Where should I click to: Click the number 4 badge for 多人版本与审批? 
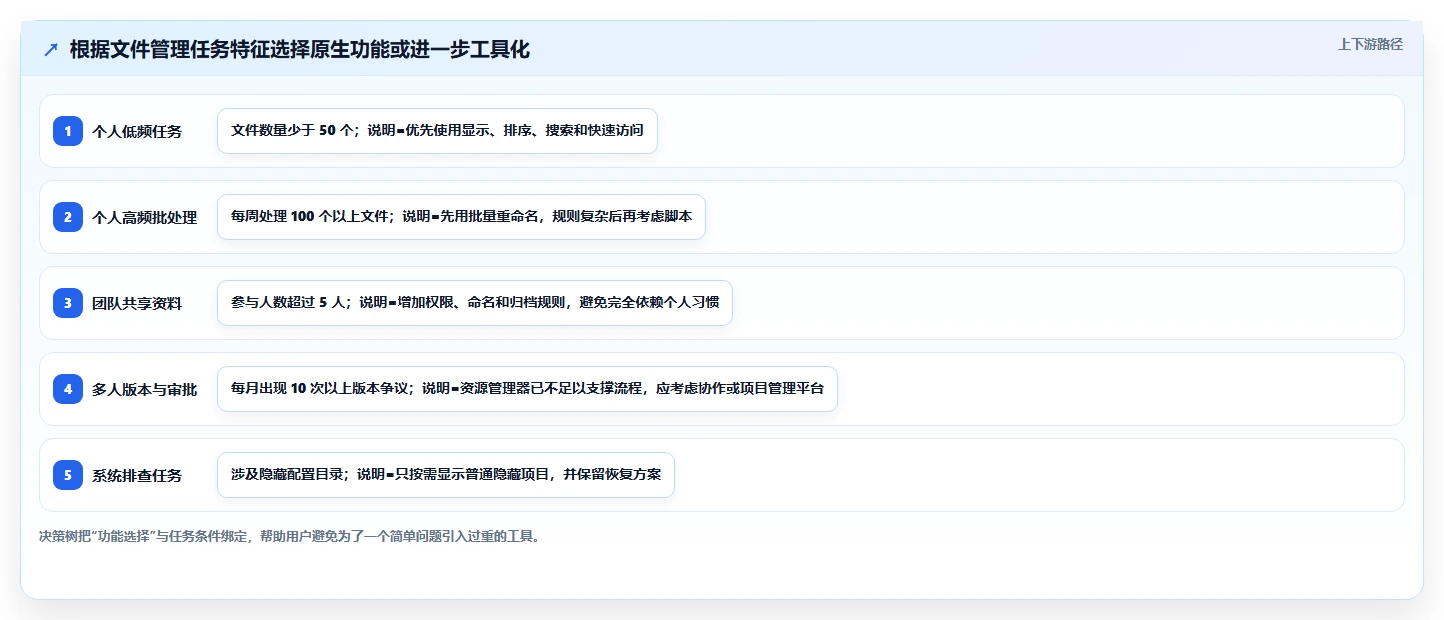click(x=68, y=389)
